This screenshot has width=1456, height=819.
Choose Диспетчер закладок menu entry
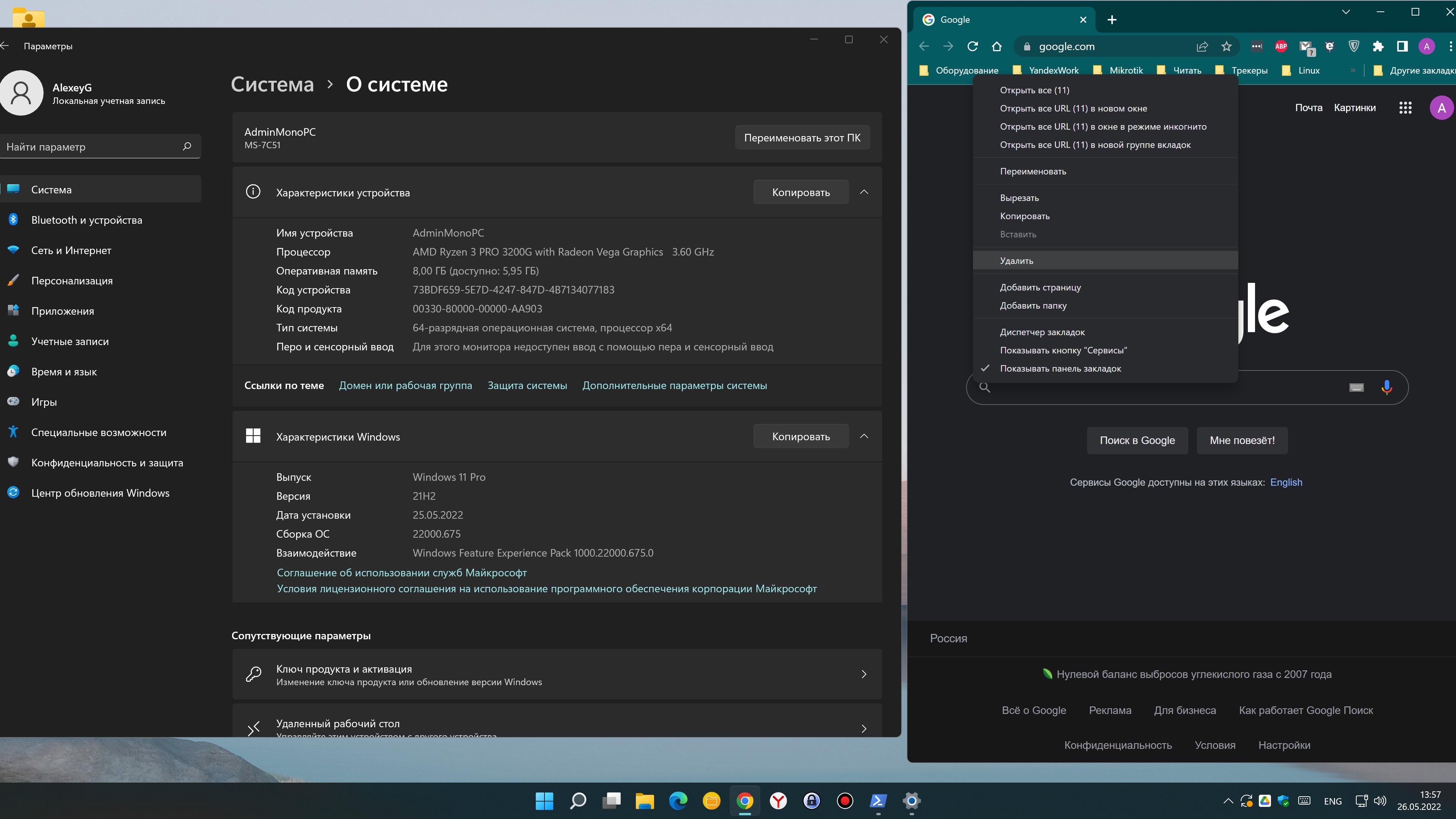tap(1042, 332)
